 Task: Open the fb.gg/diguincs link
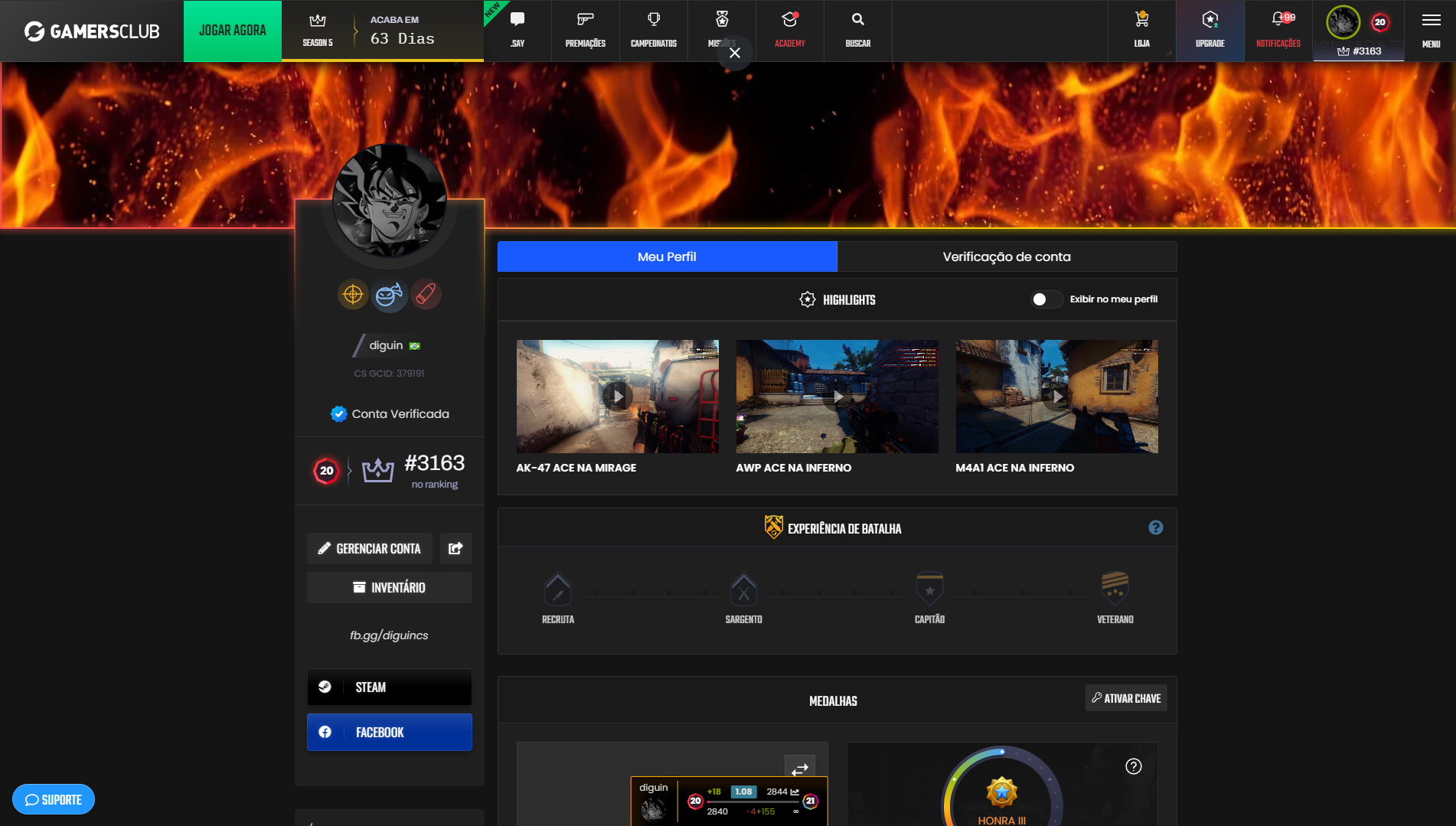click(389, 635)
